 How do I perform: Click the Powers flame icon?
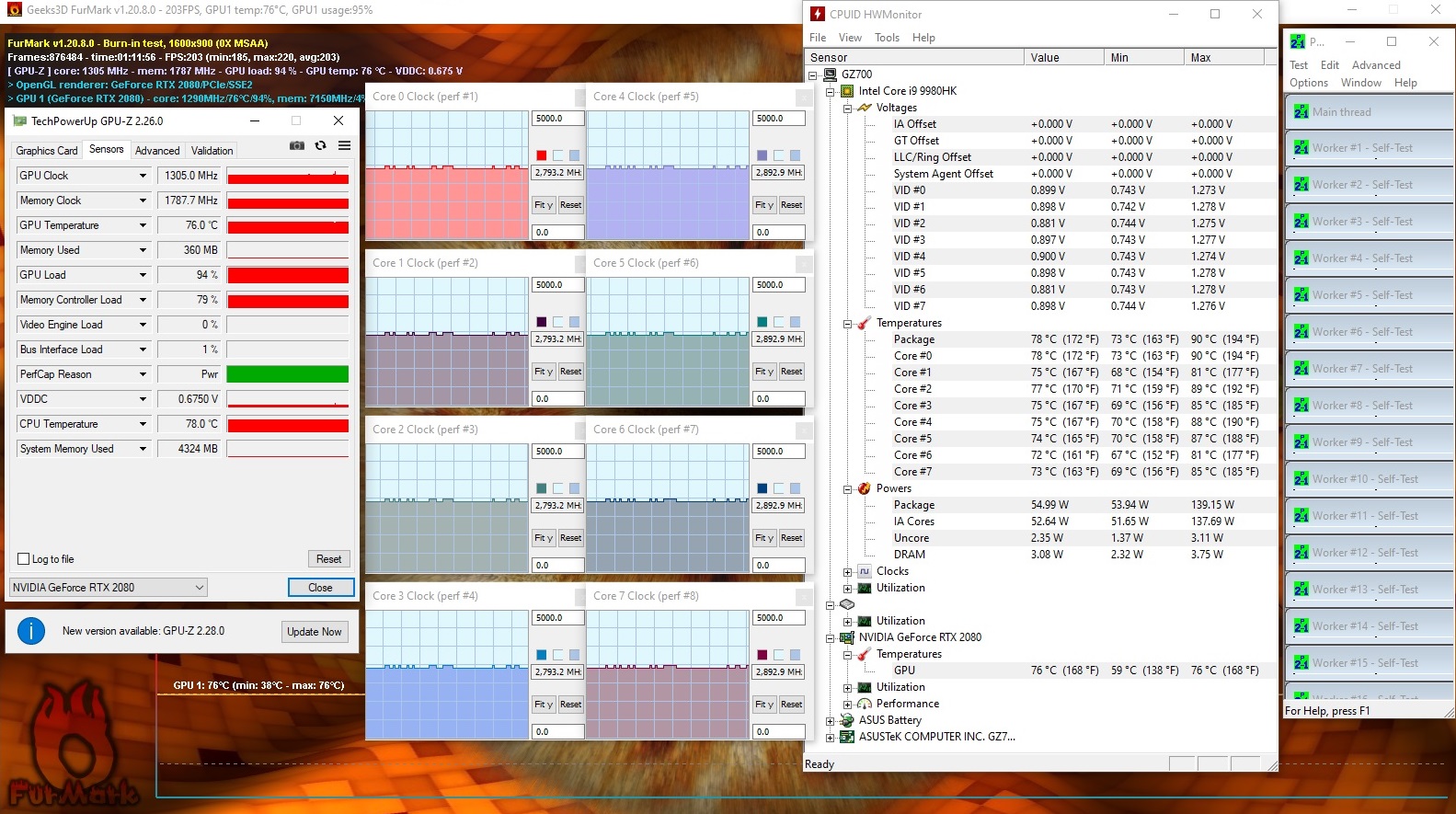[x=865, y=488]
